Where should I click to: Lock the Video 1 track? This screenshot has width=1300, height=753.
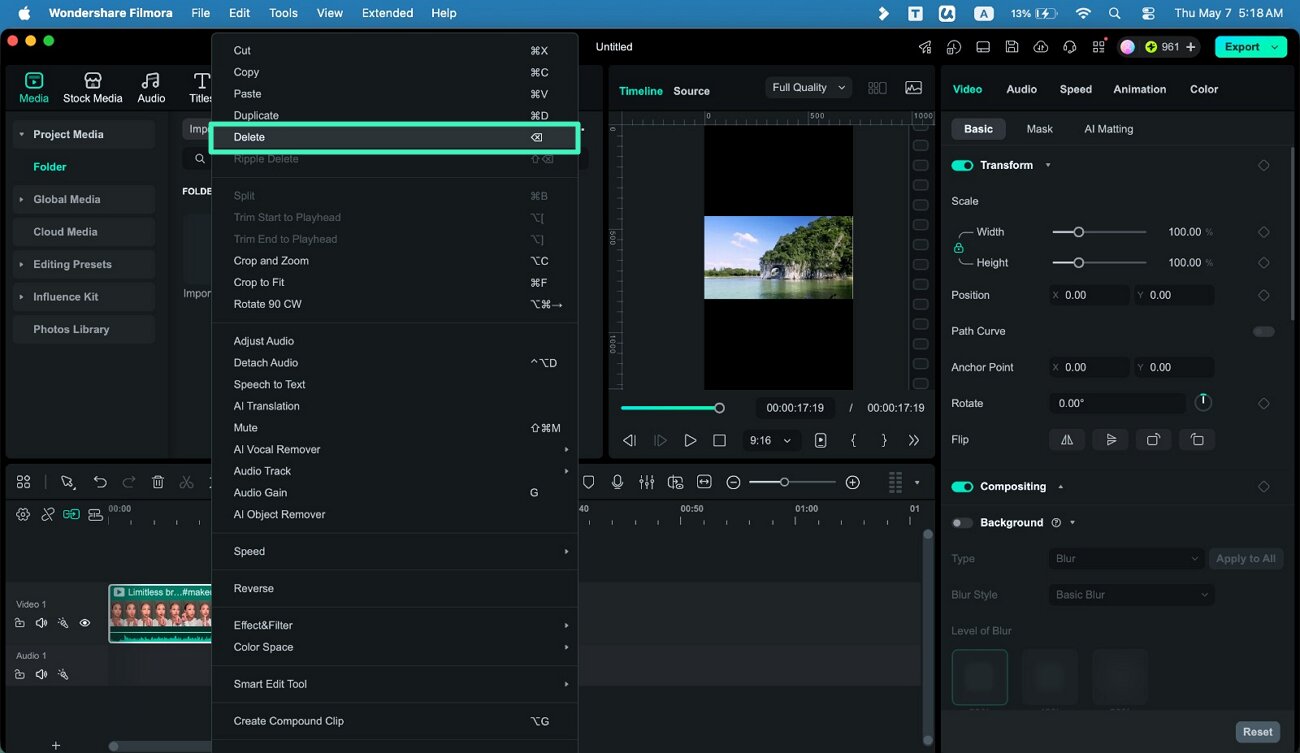[x=20, y=623]
